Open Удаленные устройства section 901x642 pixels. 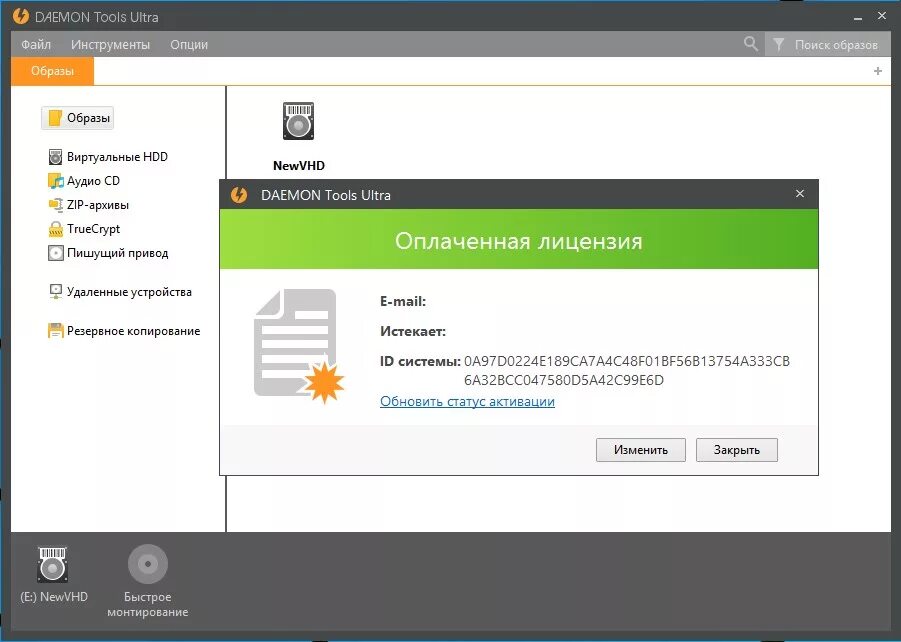(x=120, y=292)
